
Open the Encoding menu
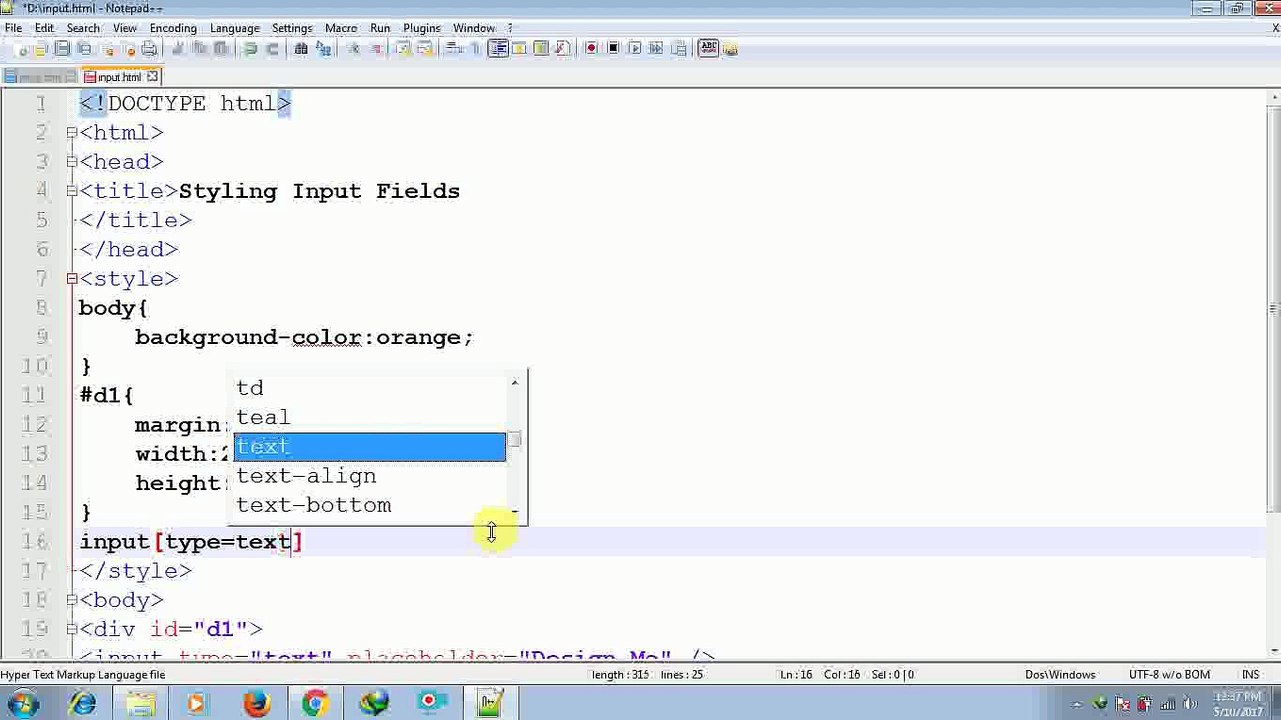tap(173, 28)
